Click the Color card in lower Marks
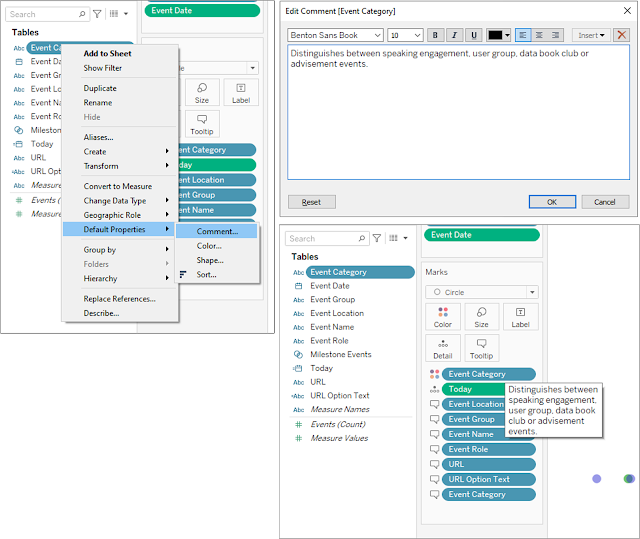The image size is (640, 539). (443, 317)
